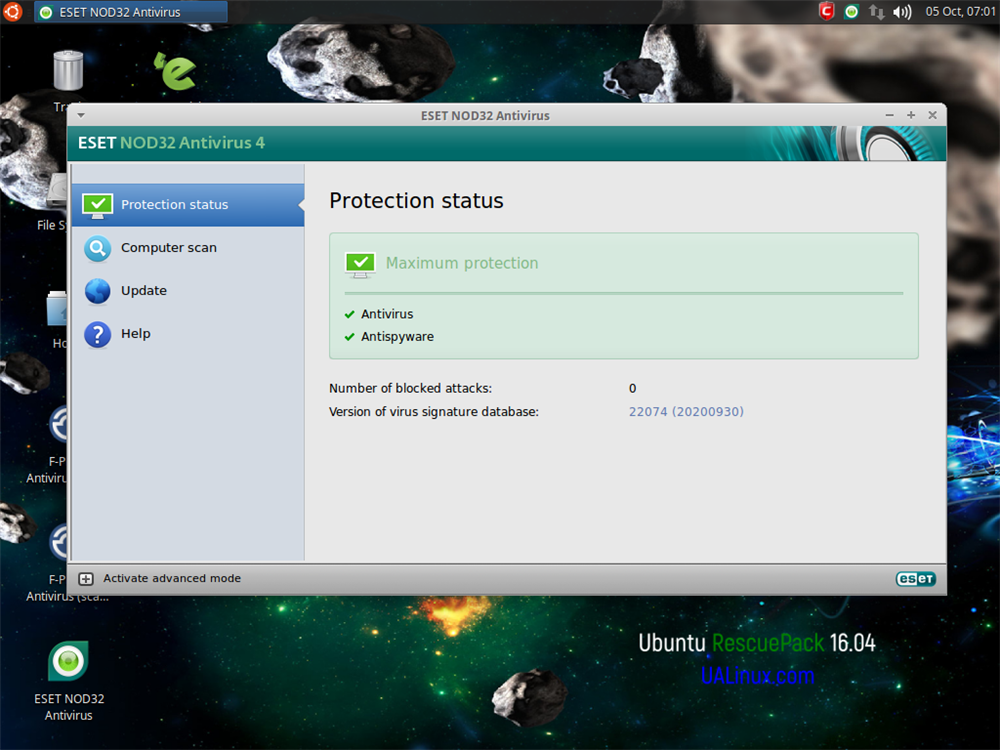Screen dimensions: 1000x750
Task: Open virus signature database version 22074 link
Action: (686, 412)
